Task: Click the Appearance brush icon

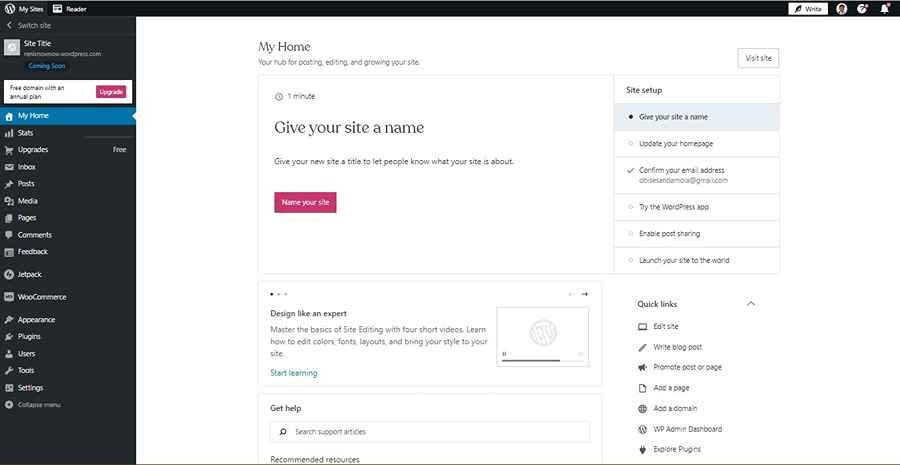Action: tap(9, 320)
